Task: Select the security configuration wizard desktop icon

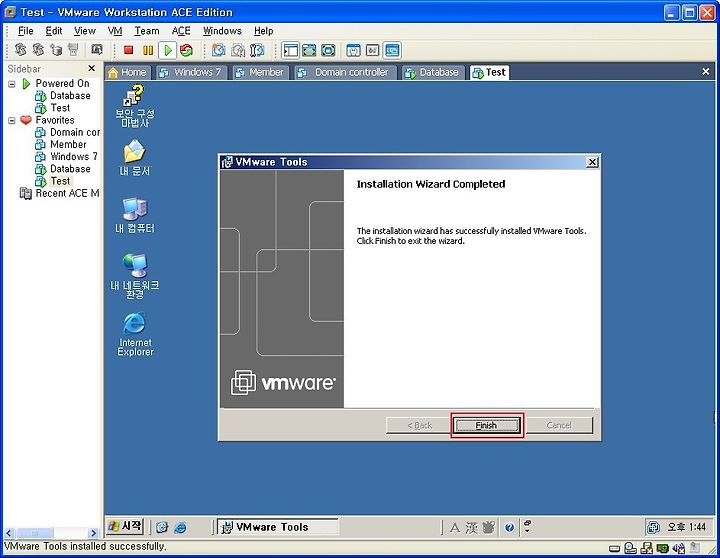Action: tap(135, 106)
